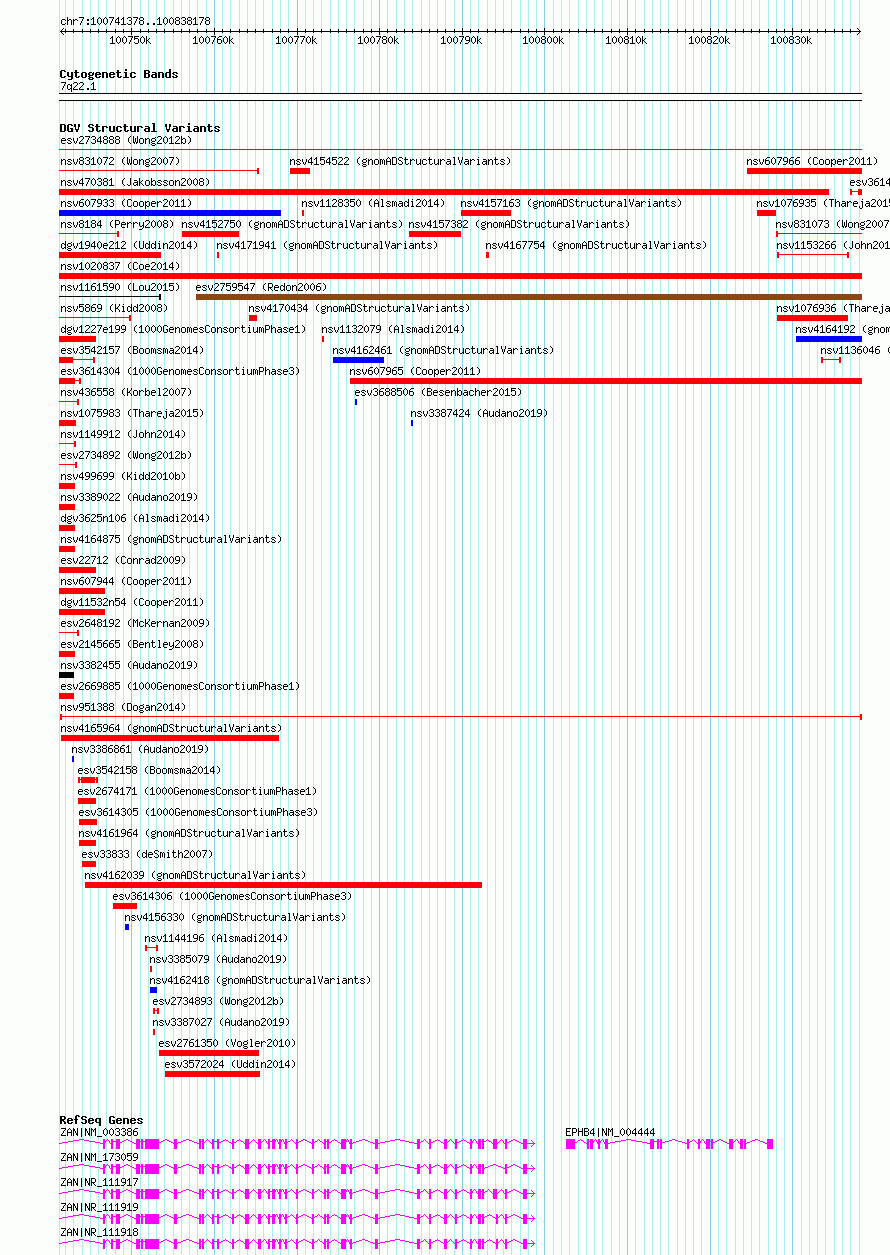Click esv2761350 (Vogler2010) label
The height and width of the screenshot is (1255, 890).
(x=225, y=1044)
